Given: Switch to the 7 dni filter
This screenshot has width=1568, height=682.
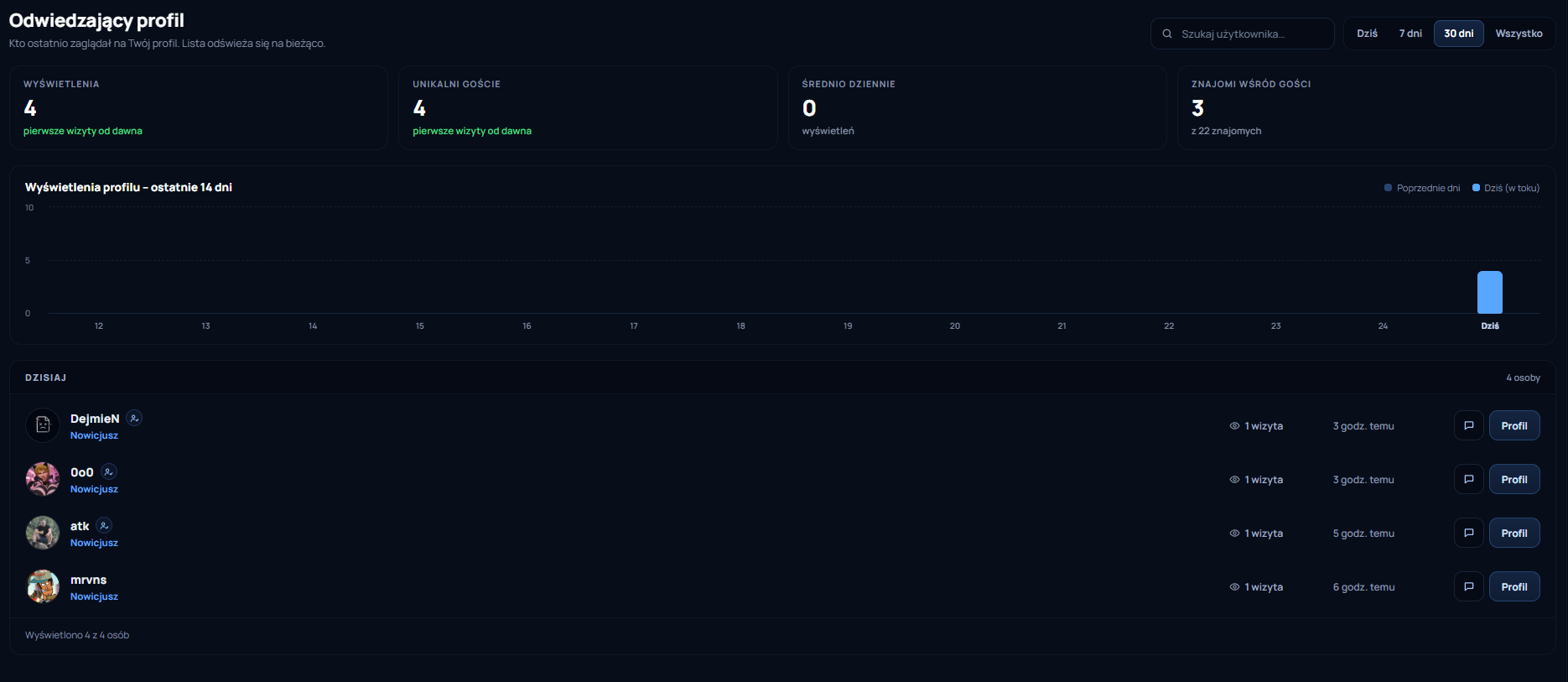Looking at the screenshot, I should (1410, 34).
